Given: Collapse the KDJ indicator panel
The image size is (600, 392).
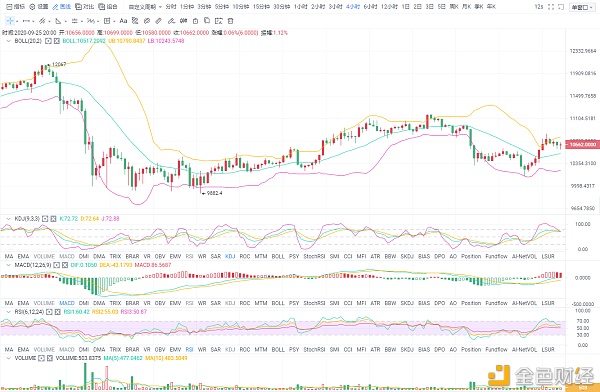Looking at the screenshot, I should coord(8,219).
